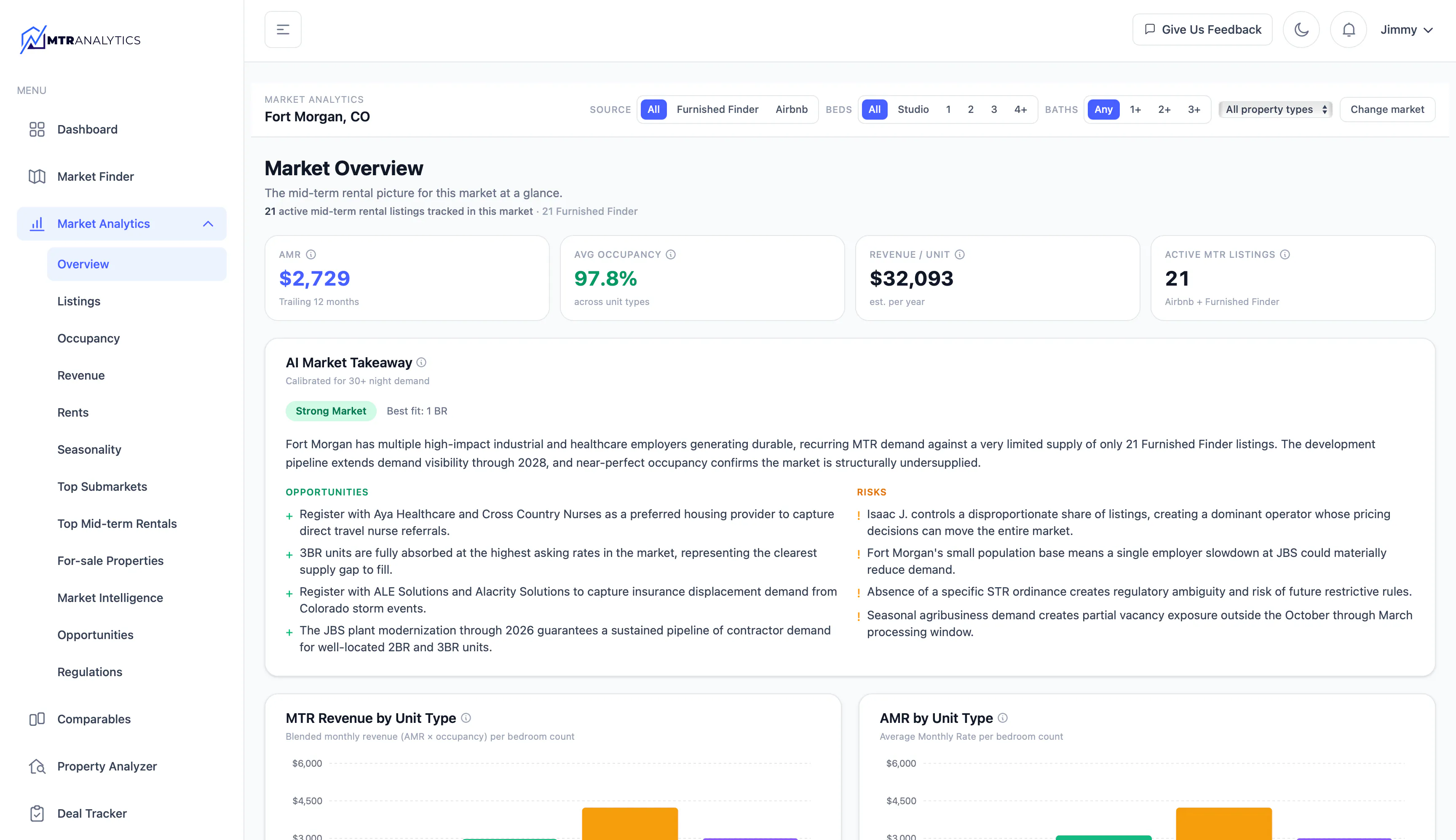
Task: Click the Fort Morgan, CO market title
Action: [x=317, y=117]
